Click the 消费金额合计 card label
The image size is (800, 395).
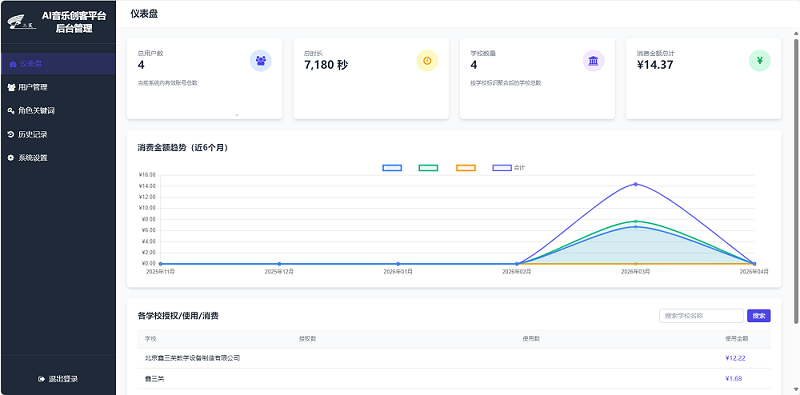pyautogui.click(x=656, y=53)
